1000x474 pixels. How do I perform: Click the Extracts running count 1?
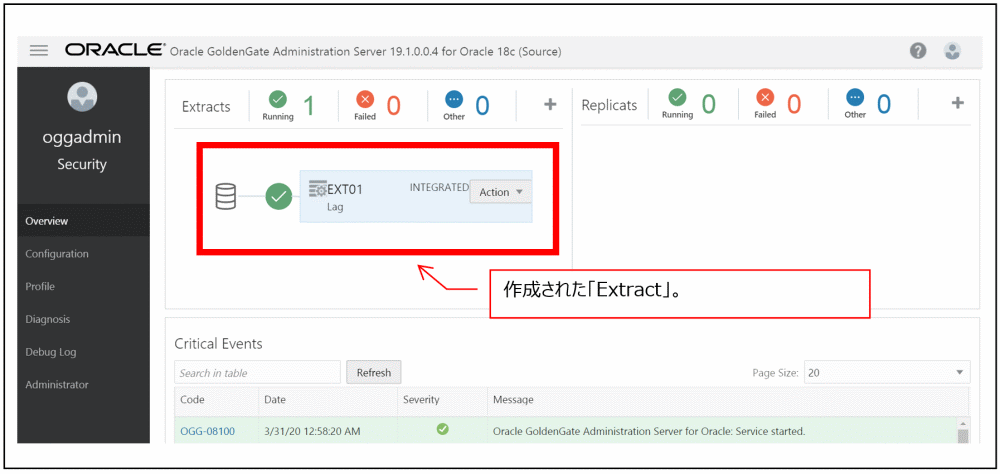click(309, 105)
